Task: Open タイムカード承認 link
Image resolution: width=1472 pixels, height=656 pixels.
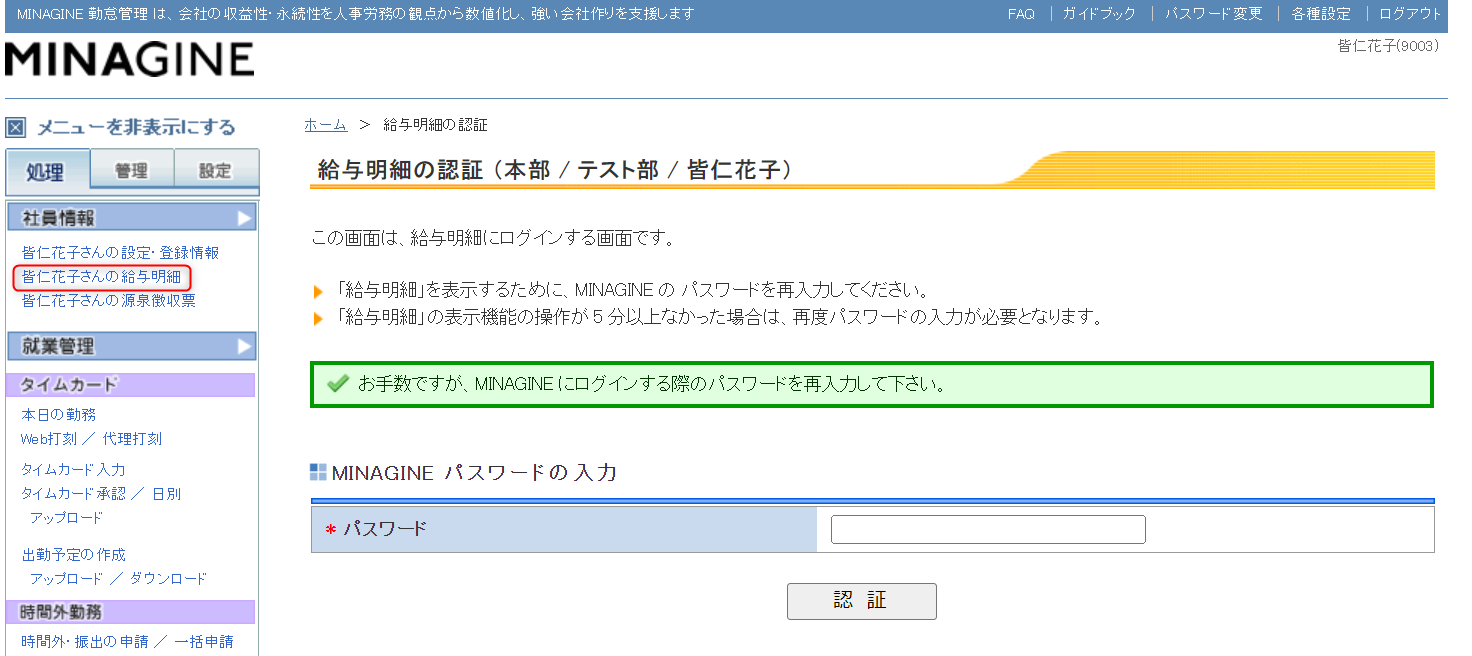Action: point(74,494)
